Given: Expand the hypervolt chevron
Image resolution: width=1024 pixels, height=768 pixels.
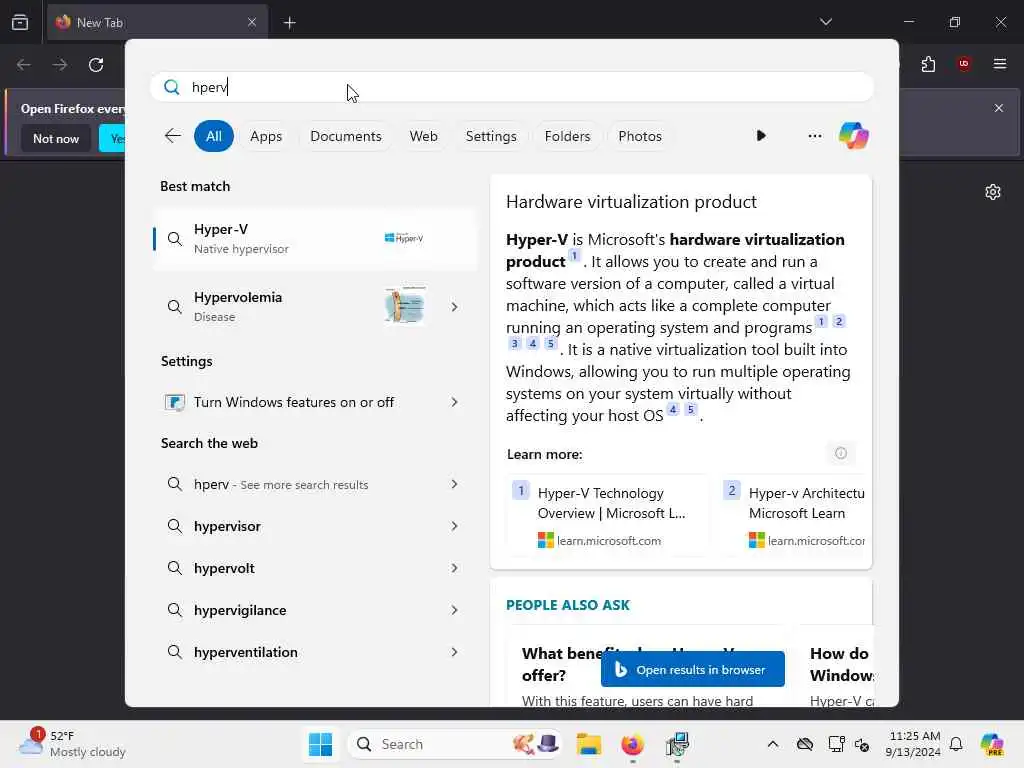Looking at the screenshot, I should pyautogui.click(x=454, y=568).
